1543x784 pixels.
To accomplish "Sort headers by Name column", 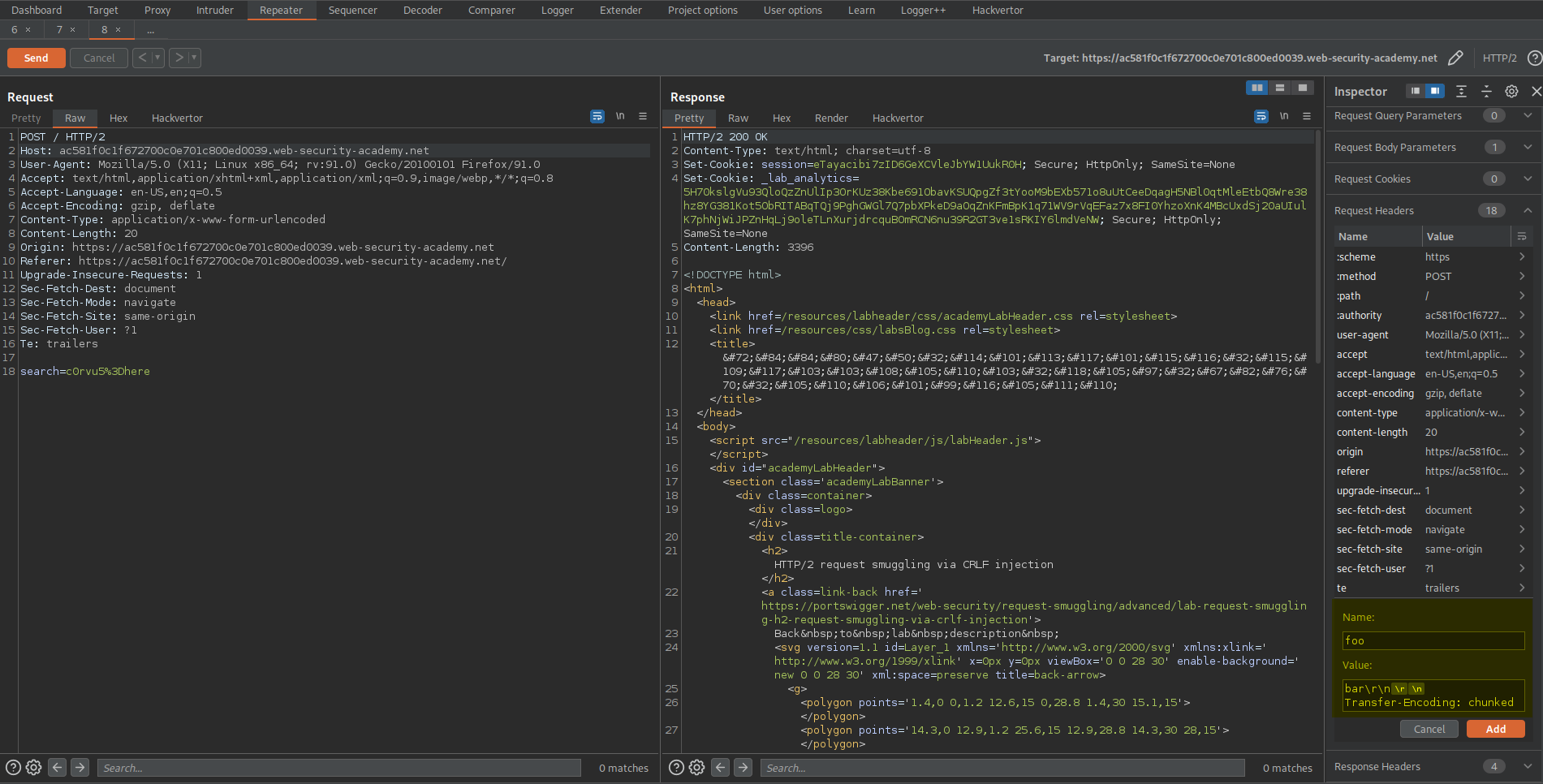I will [x=1377, y=236].
